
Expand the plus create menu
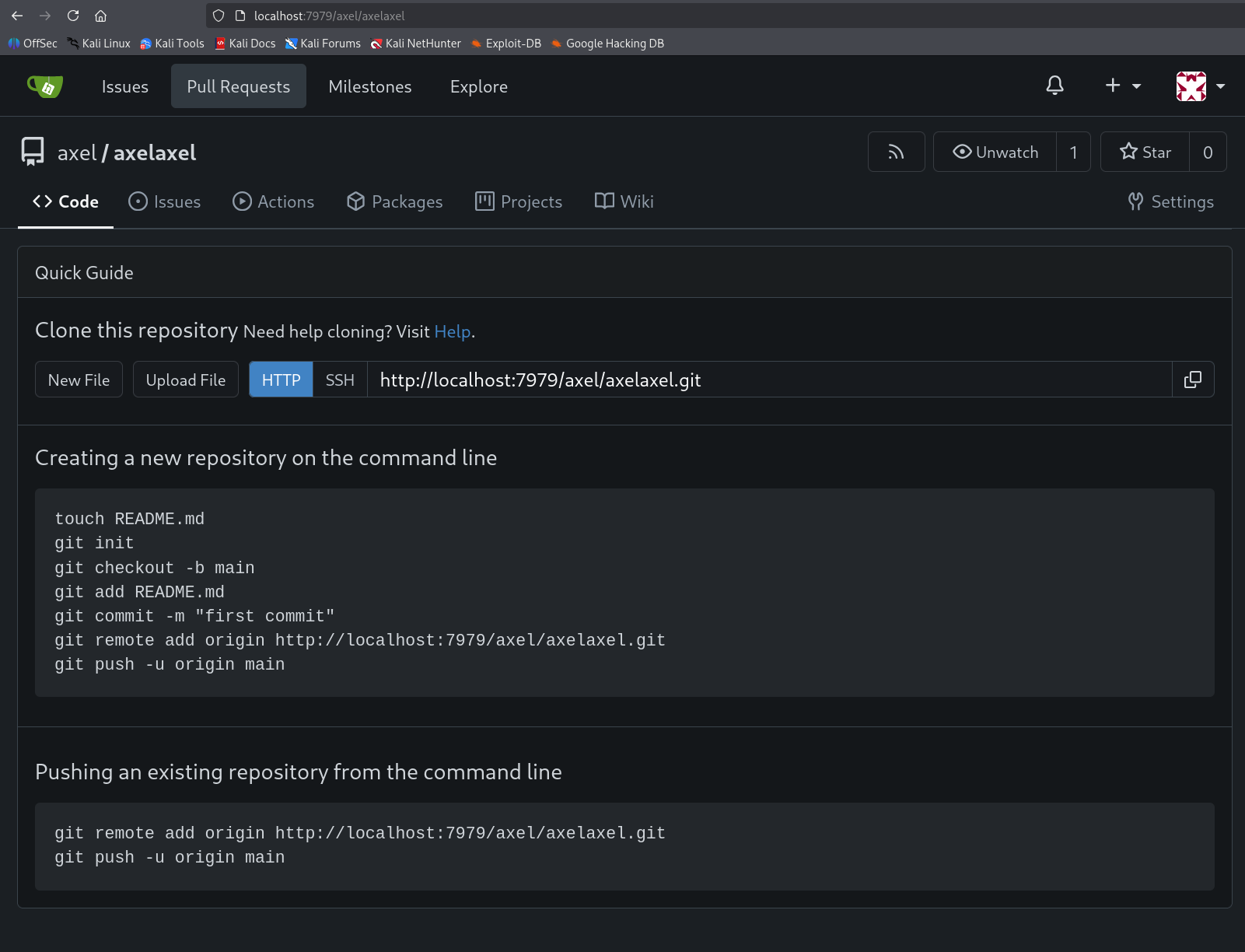click(1123, 86)
